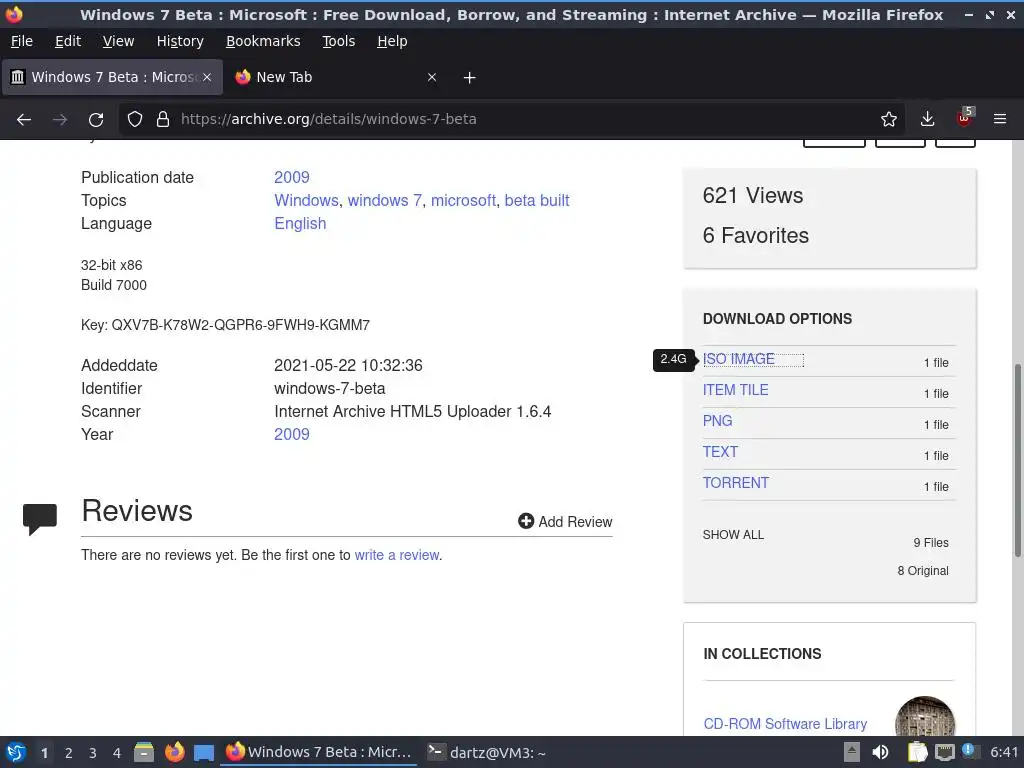Open the PNG download option
The image size is (1024, 768).
coord(717,421)
